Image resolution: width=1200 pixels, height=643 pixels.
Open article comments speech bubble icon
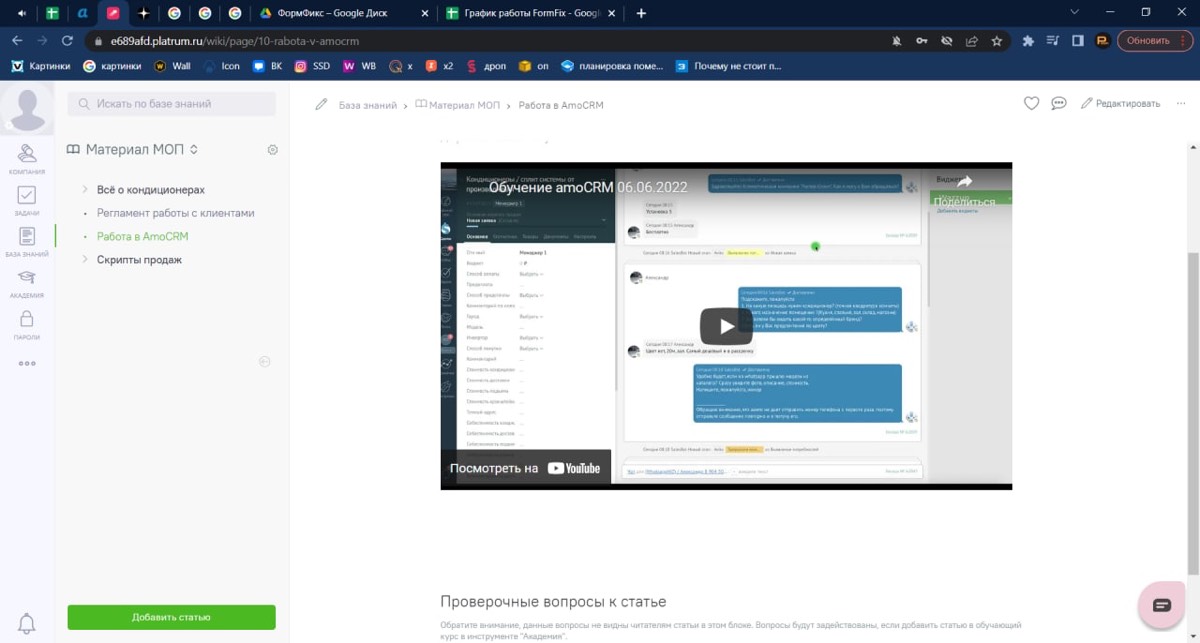(x=1059, y=103)
